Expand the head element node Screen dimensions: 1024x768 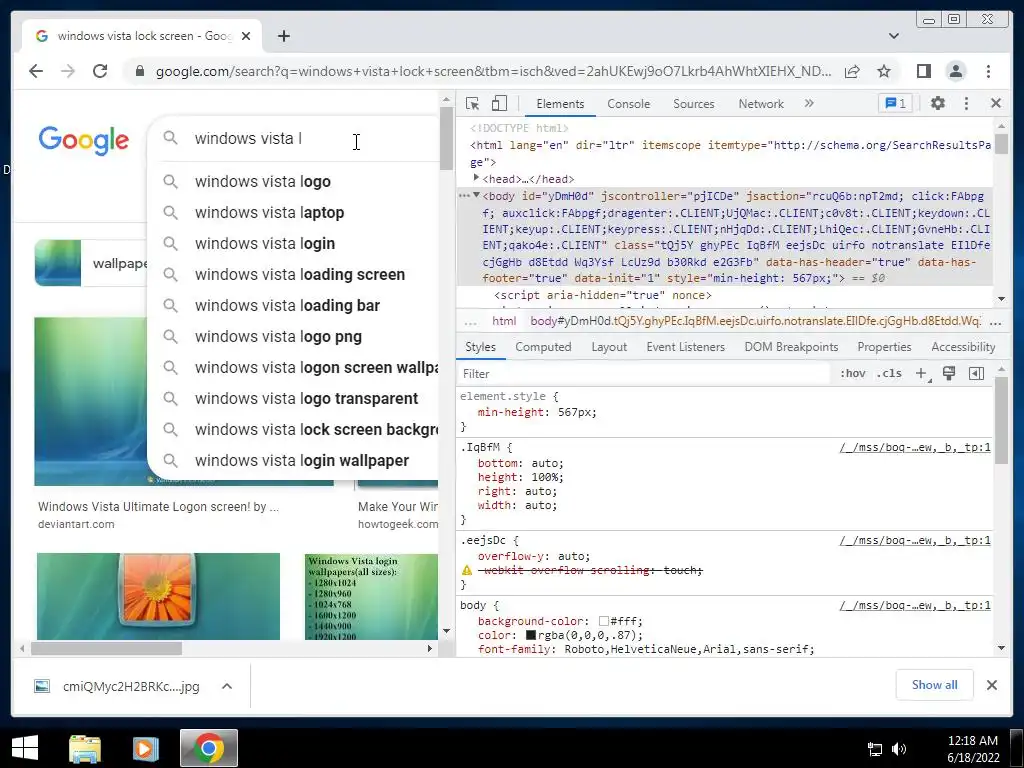[x=476, y=178]
